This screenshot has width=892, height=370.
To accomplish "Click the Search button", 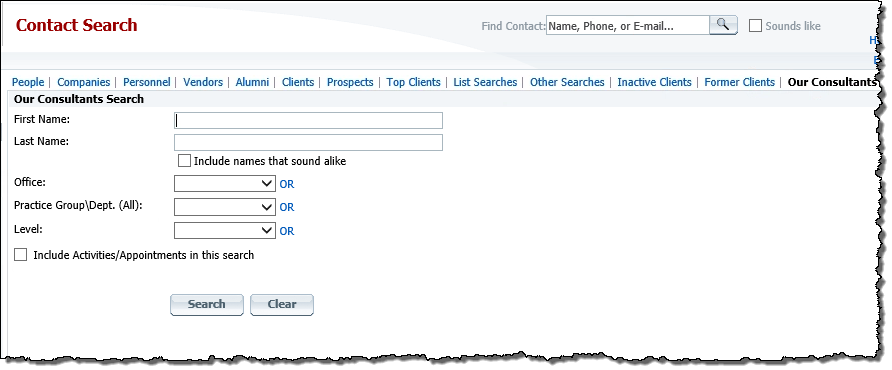I will (x=207, y=305).
